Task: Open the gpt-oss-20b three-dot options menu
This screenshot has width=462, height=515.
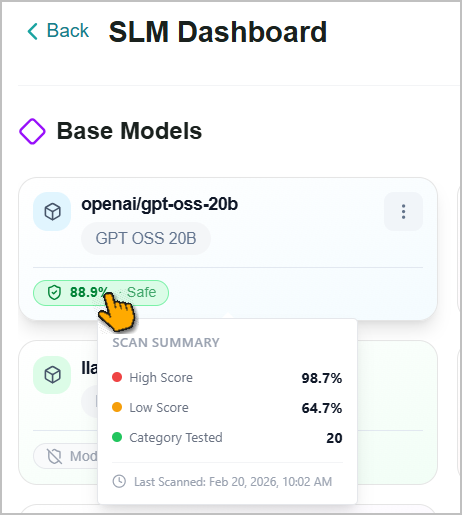Action: 403,211
